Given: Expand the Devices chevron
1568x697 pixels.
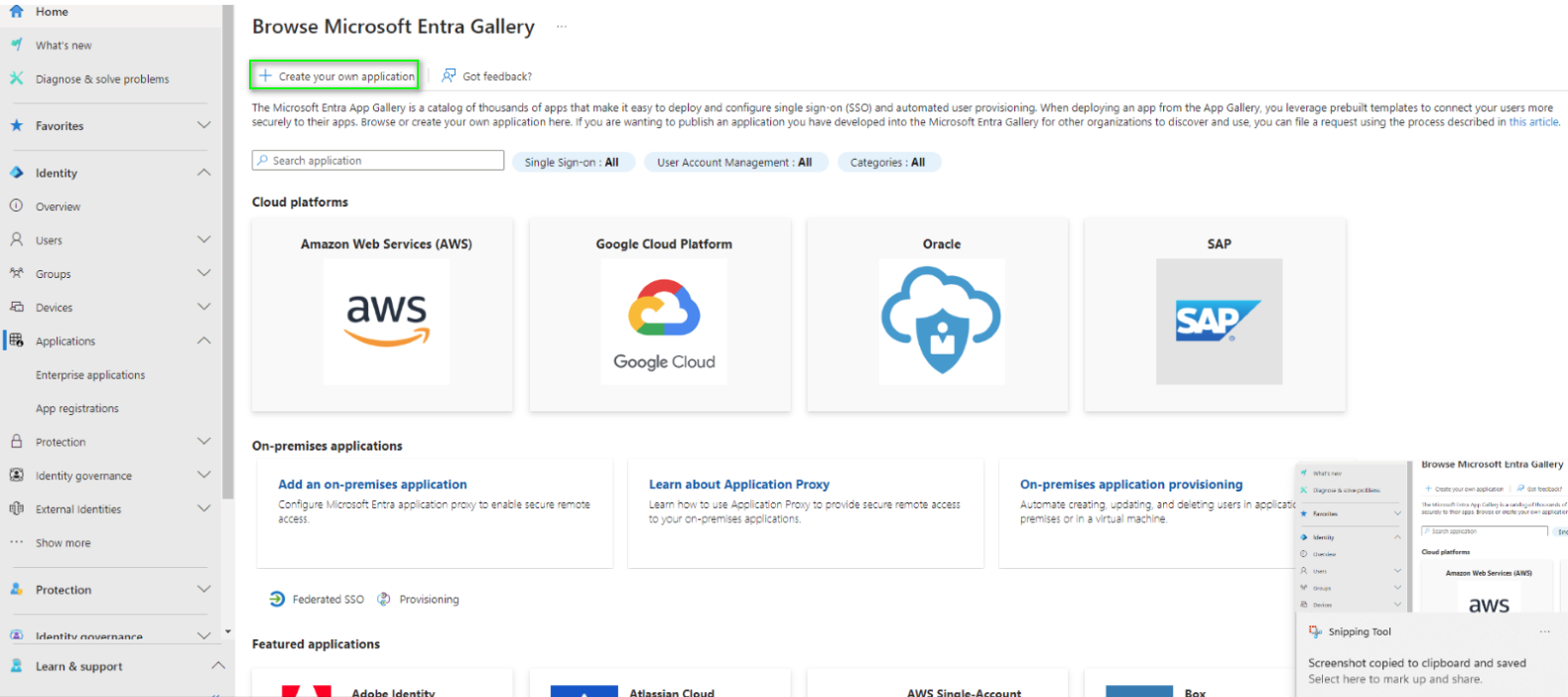Looking at the screenshot, I should tap(203, 307).
